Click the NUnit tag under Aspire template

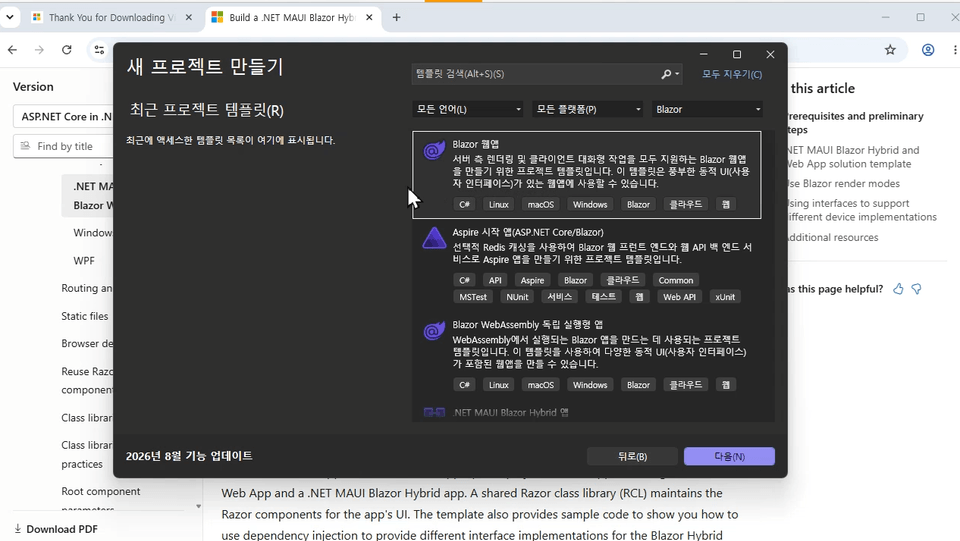click(517, 297)
